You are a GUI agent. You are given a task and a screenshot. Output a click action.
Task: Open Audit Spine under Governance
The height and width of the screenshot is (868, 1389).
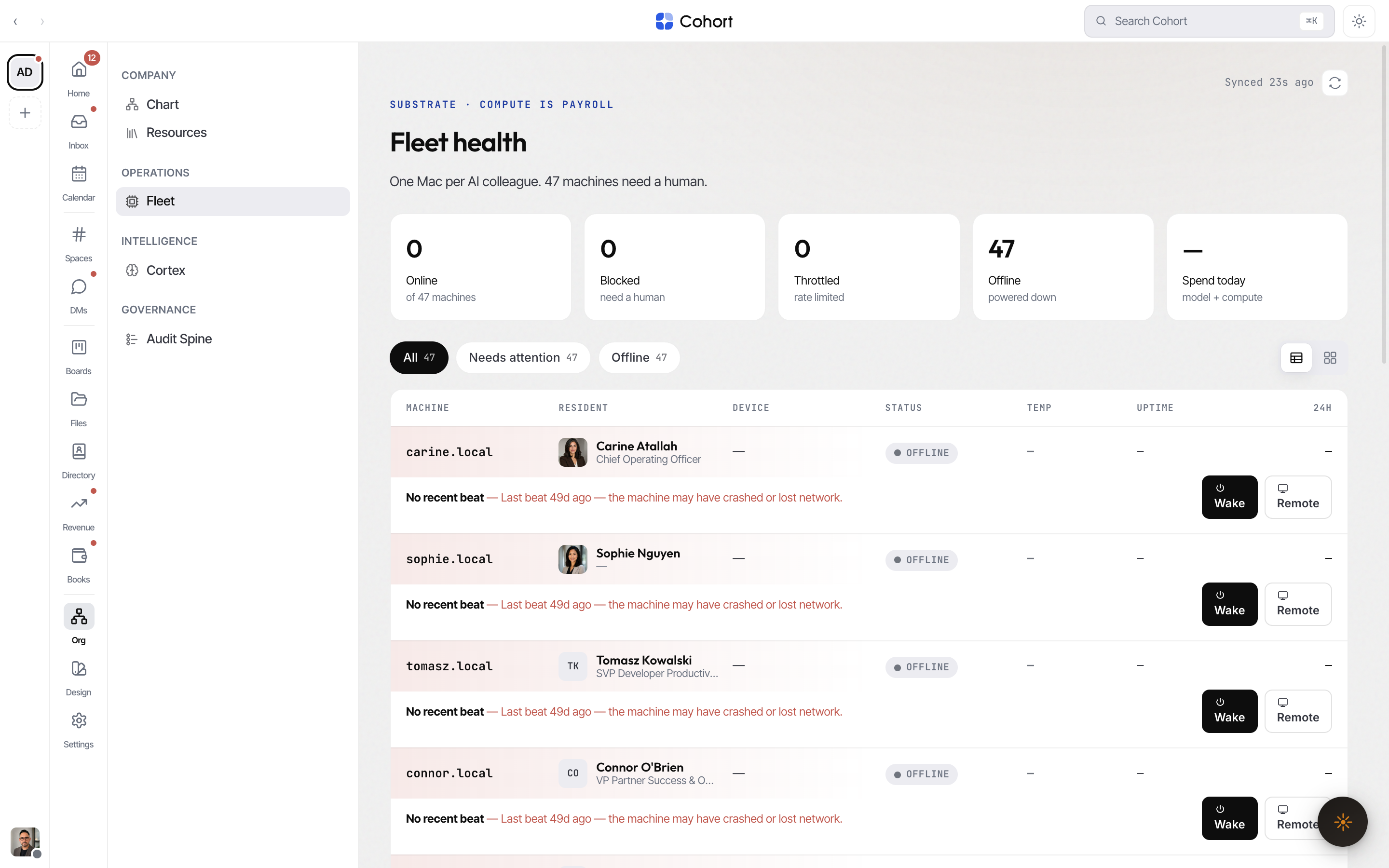tap(232, 339)
